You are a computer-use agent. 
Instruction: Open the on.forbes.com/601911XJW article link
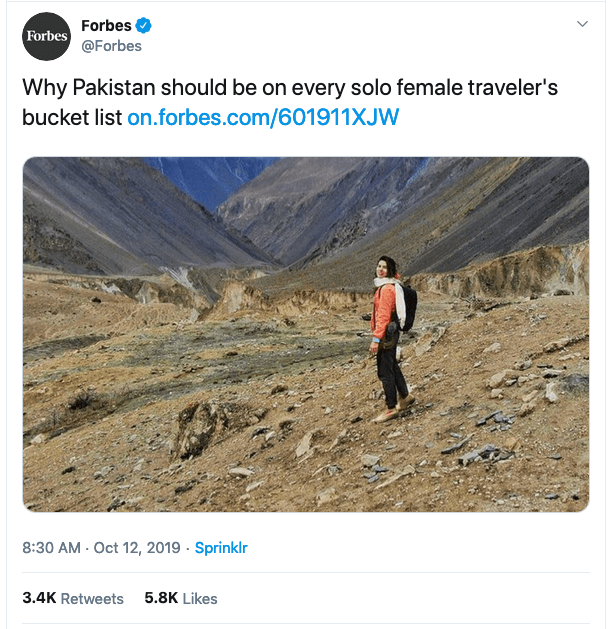[x=263, y=117]
